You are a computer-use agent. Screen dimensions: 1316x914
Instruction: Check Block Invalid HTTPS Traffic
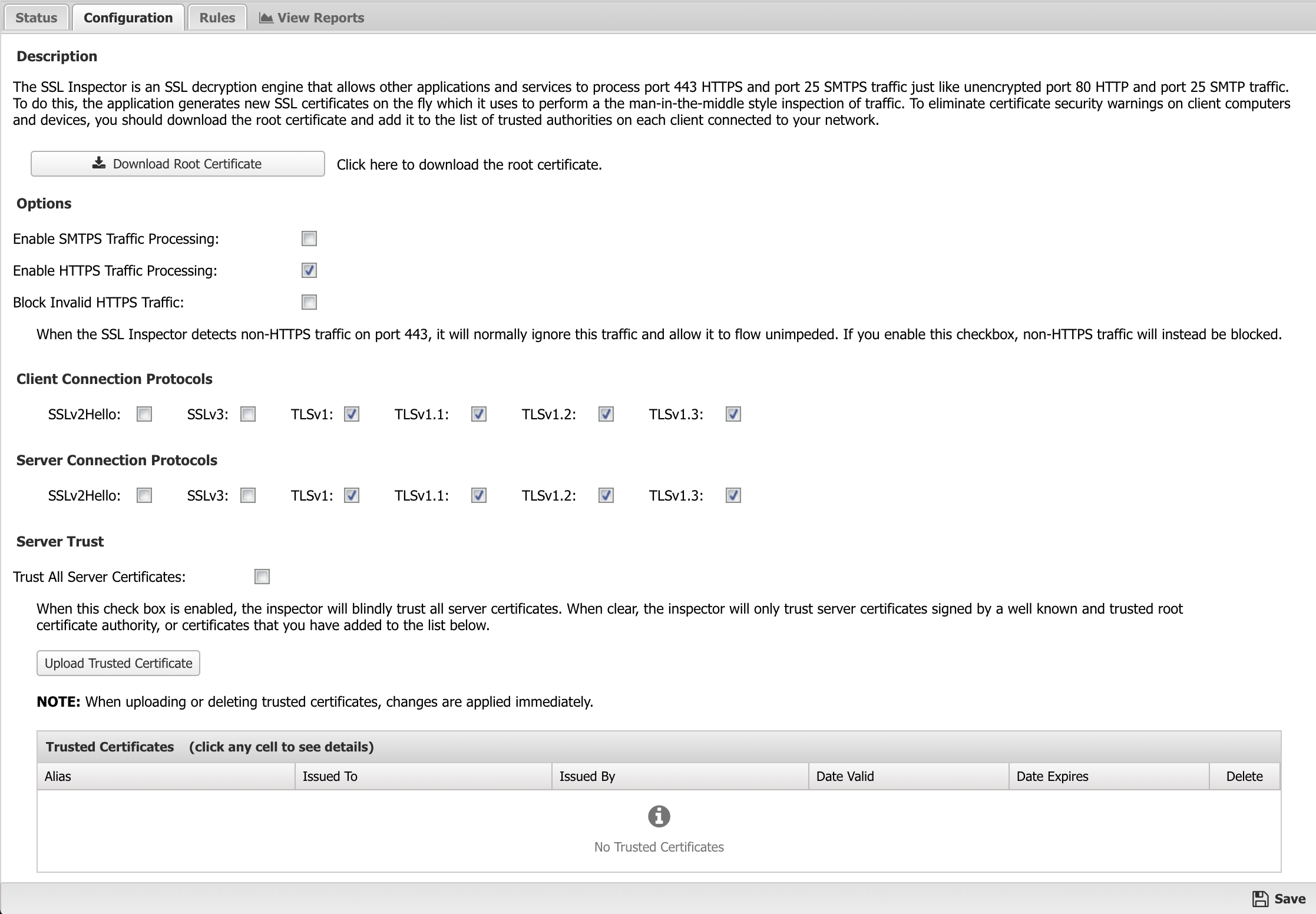click(x=309, y=302)
